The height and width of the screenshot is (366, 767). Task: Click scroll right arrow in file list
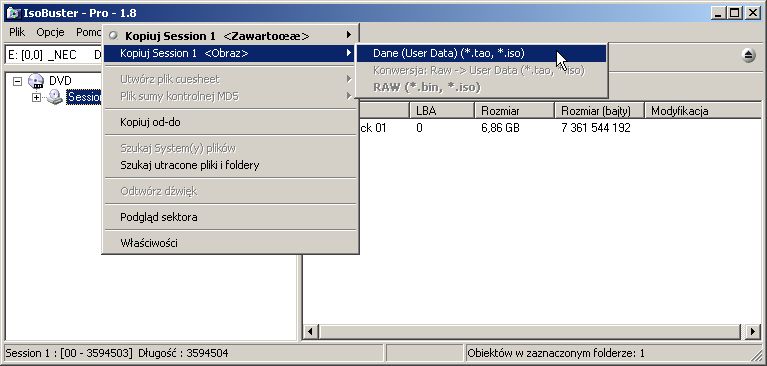coord(754,332)
